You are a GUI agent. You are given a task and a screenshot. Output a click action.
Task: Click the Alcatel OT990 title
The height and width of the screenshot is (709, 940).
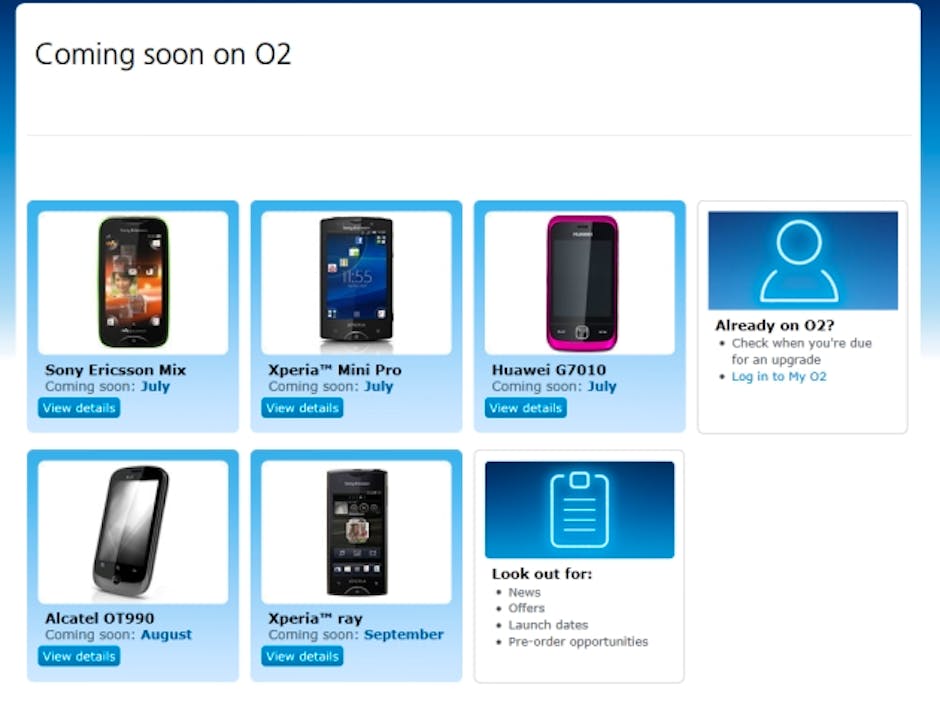coord(100,618)
